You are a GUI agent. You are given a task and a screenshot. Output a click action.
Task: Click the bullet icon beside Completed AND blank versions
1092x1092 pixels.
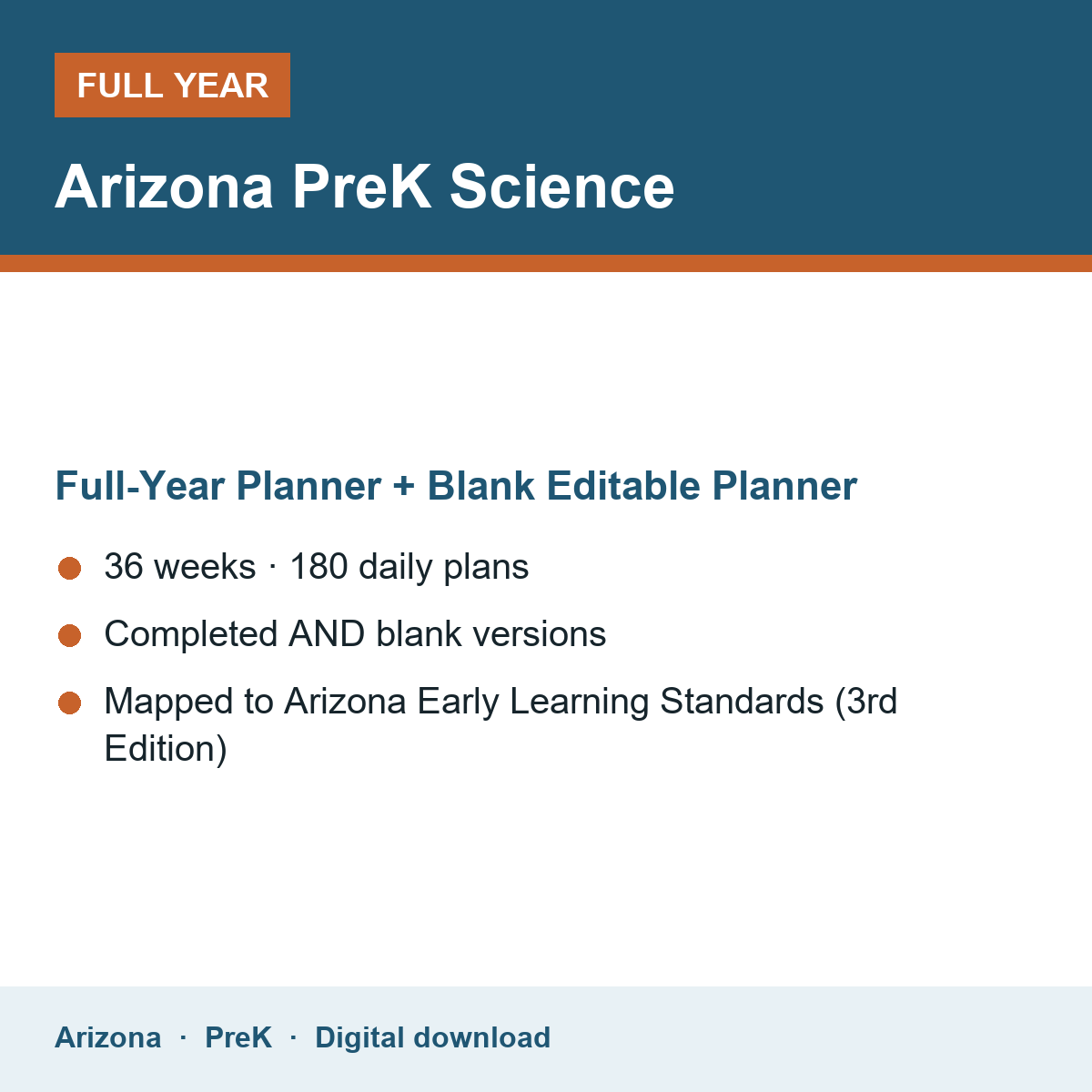click(70, 635)
